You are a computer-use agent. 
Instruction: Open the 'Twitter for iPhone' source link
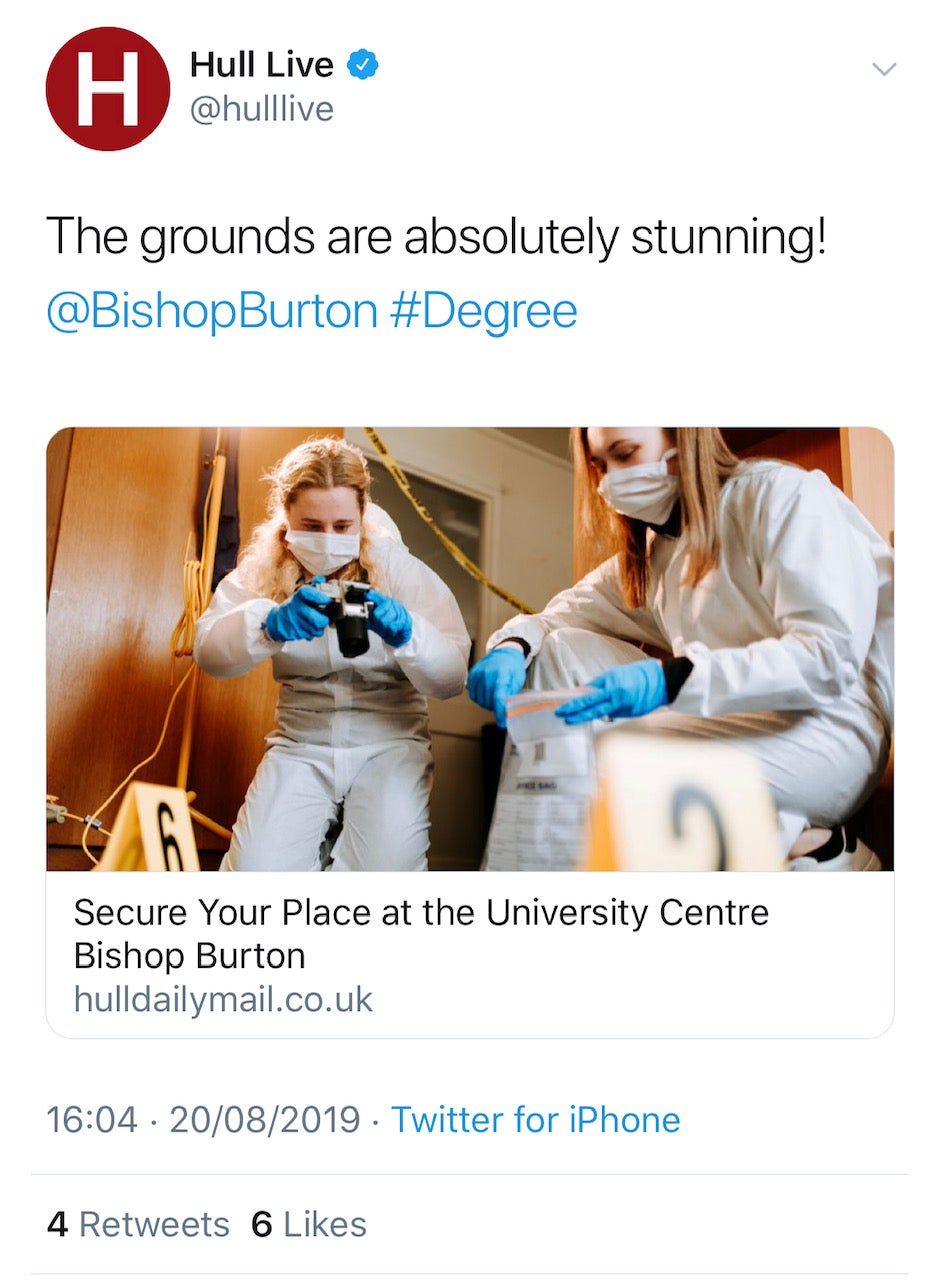point(535,1119)
